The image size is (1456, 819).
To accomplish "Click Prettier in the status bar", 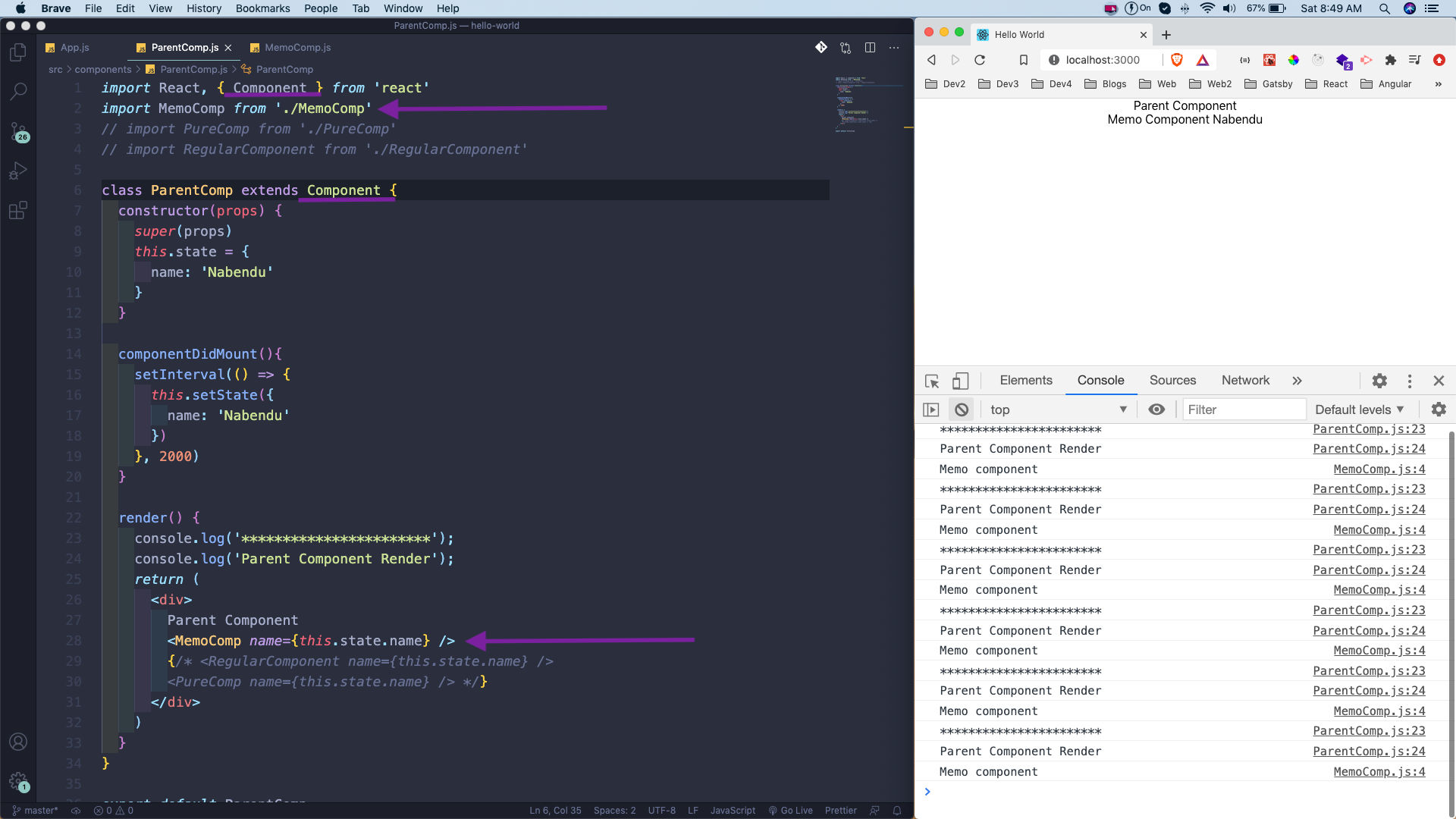I will [x=840, y=811].
